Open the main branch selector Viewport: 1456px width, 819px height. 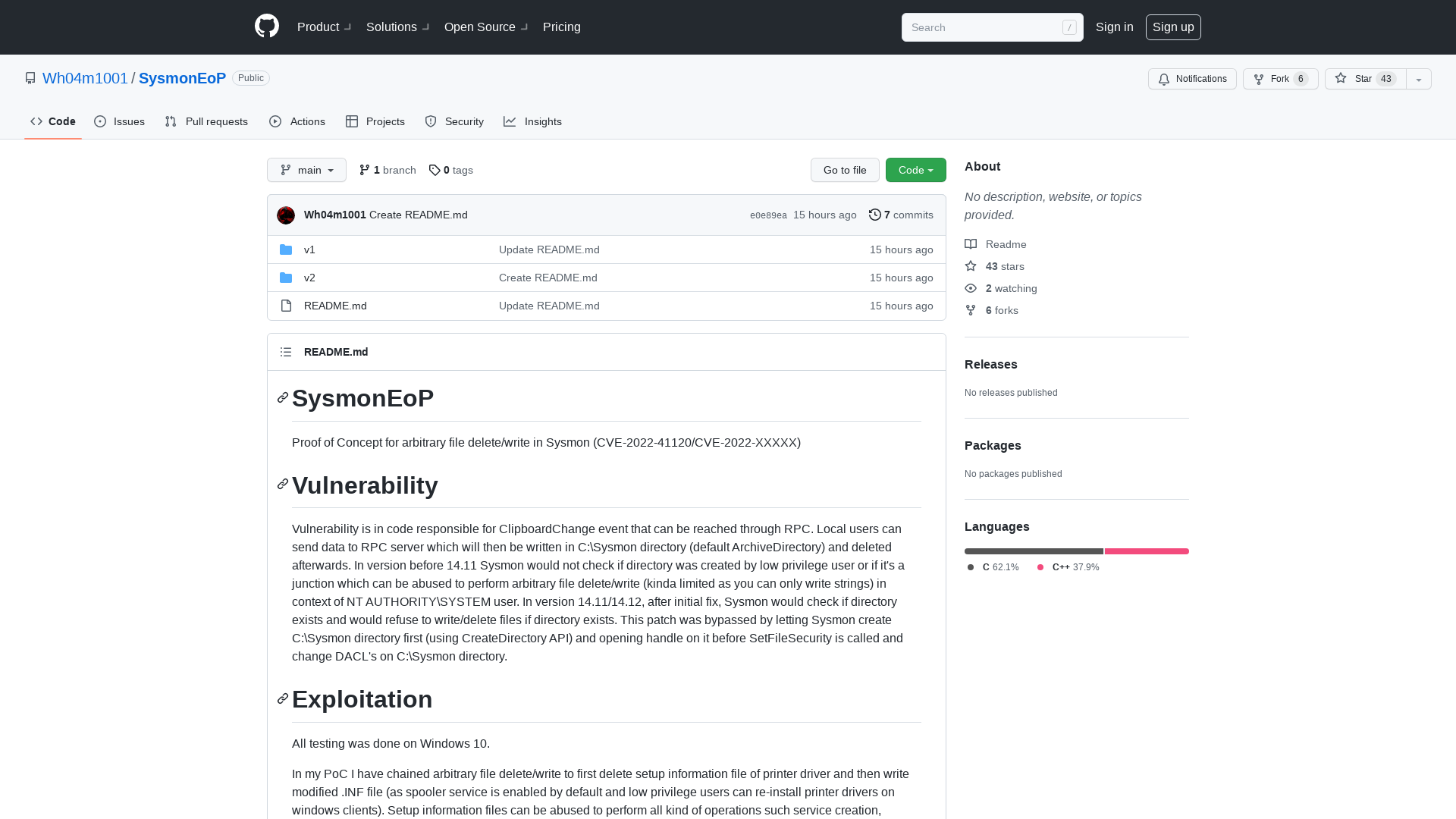306,170
